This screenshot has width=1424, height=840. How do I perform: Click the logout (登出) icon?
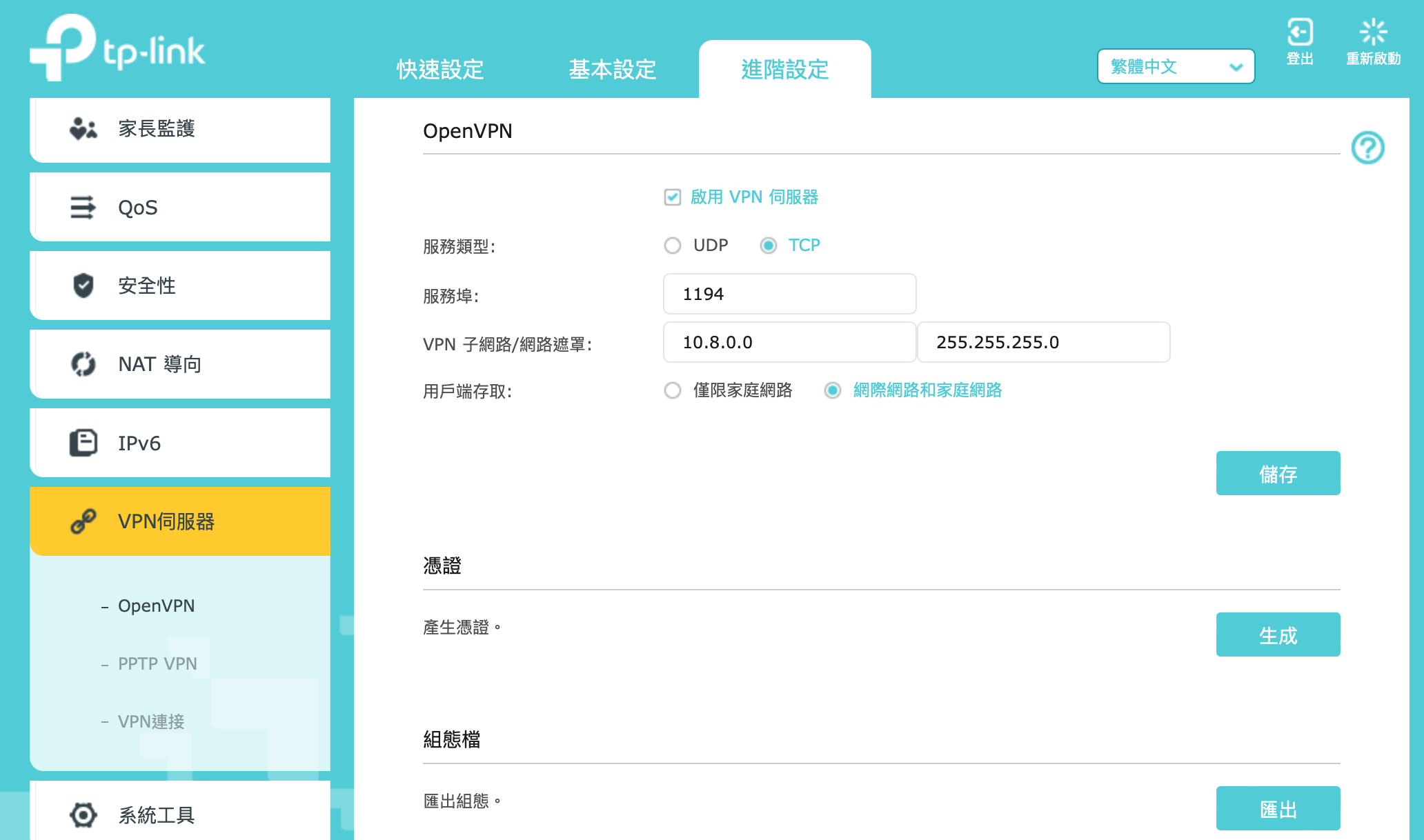point(1300,32)
